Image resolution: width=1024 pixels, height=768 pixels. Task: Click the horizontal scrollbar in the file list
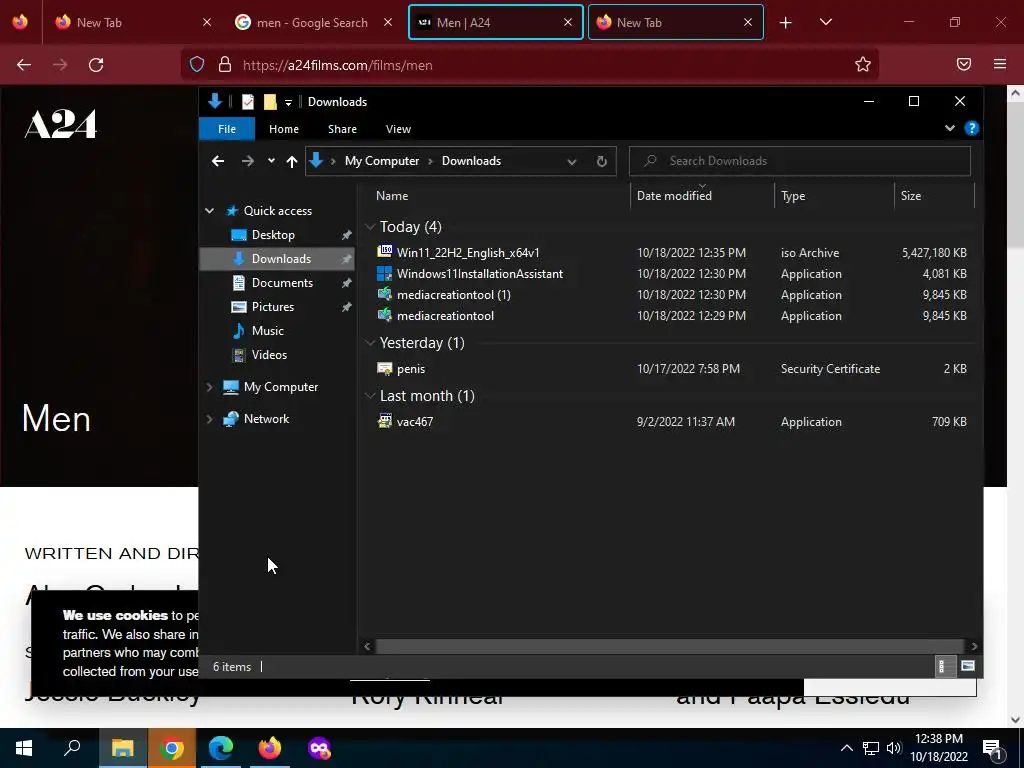tap(670, 646)
